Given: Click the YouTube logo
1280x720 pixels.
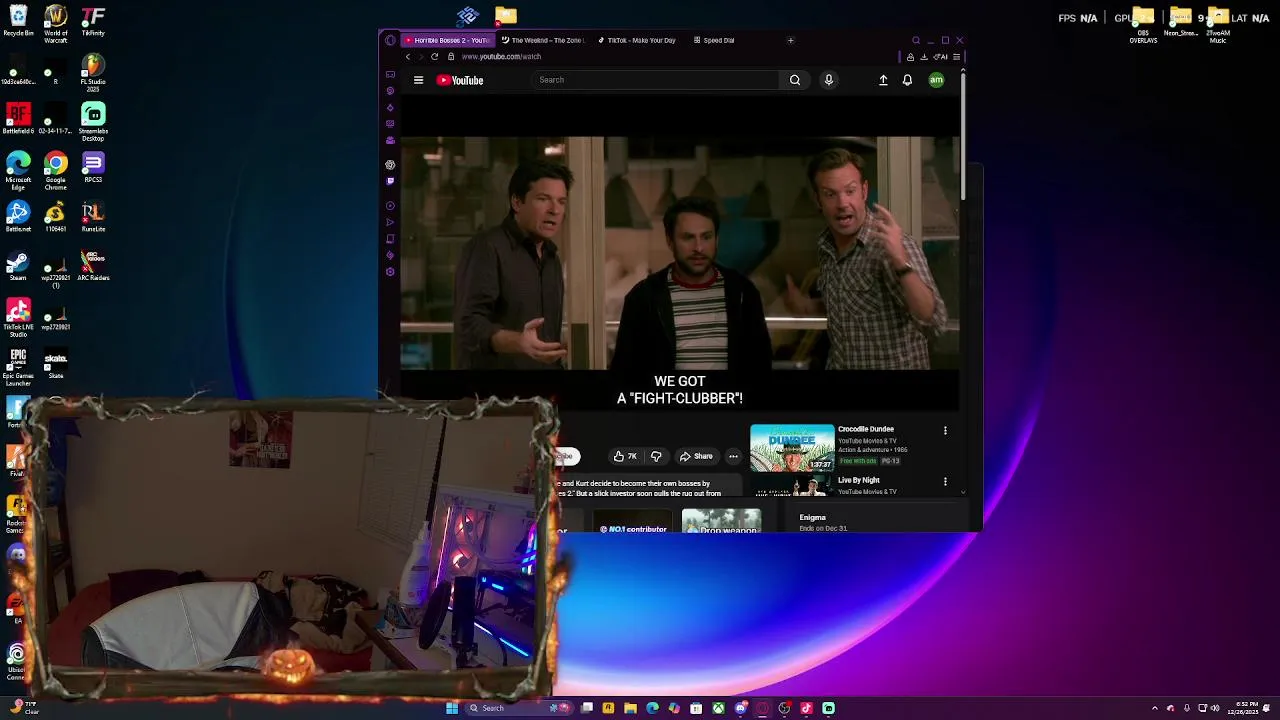Looking at the screenshot, I should 460,80.
